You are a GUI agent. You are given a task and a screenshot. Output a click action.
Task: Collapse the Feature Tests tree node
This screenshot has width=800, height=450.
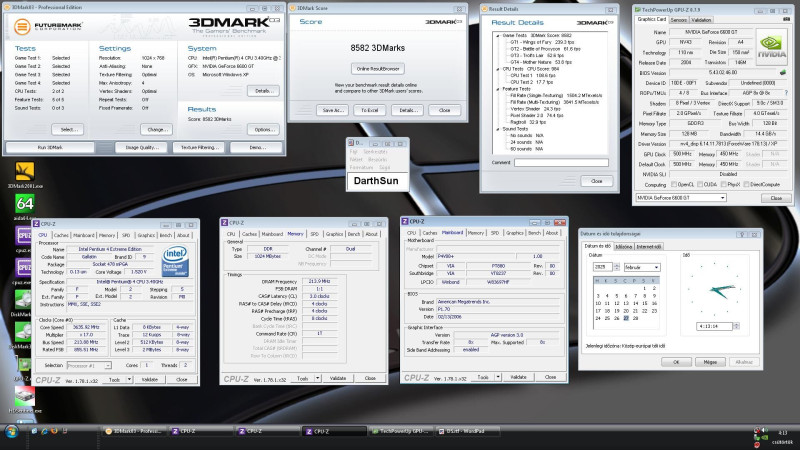[x=497, y=89]
